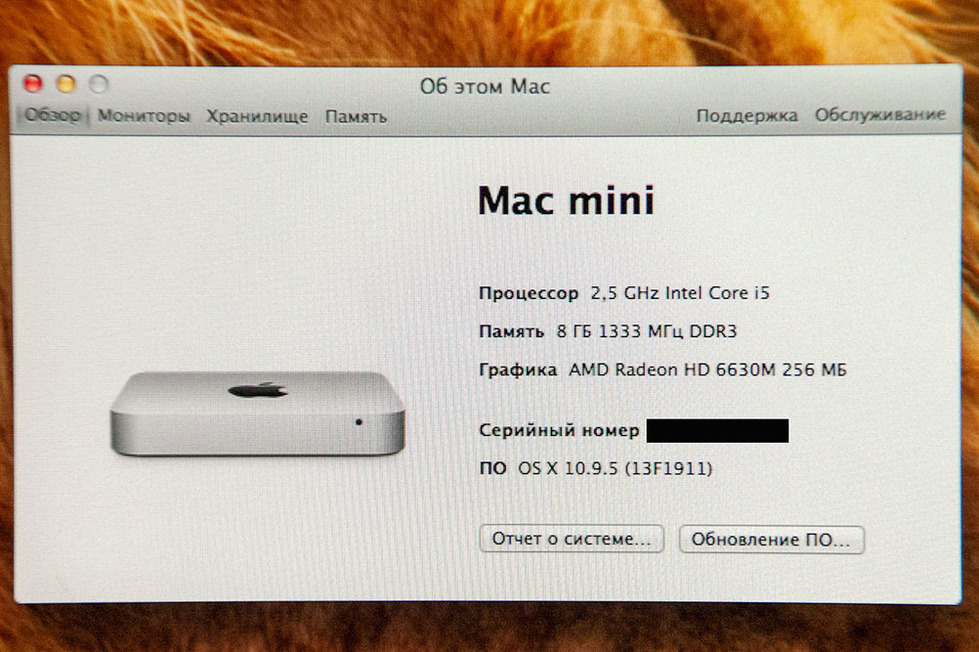Click the Apple logo on Mac mini image
The image size is (979, 652).
pos(258,390)
